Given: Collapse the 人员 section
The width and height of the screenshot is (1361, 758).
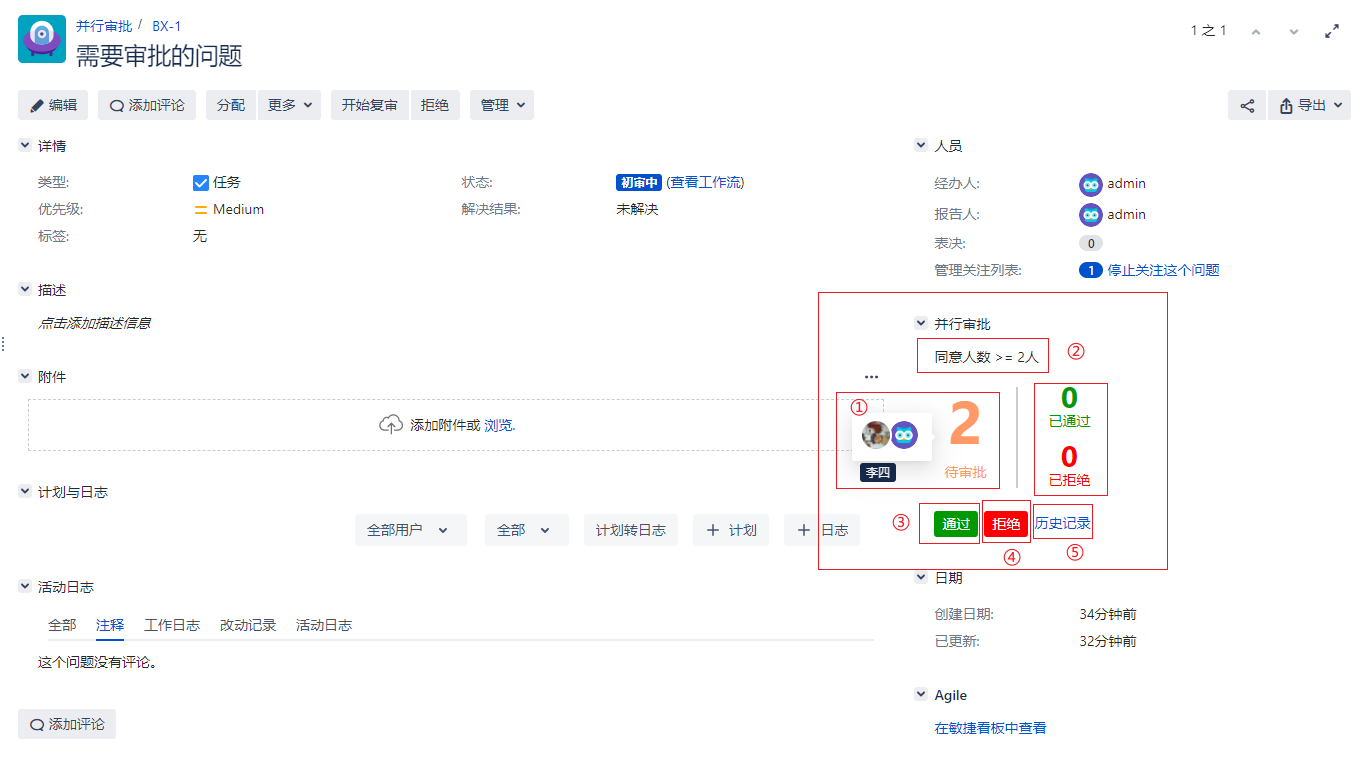Looking at the screenshot, I should click(x=921, y=146).
